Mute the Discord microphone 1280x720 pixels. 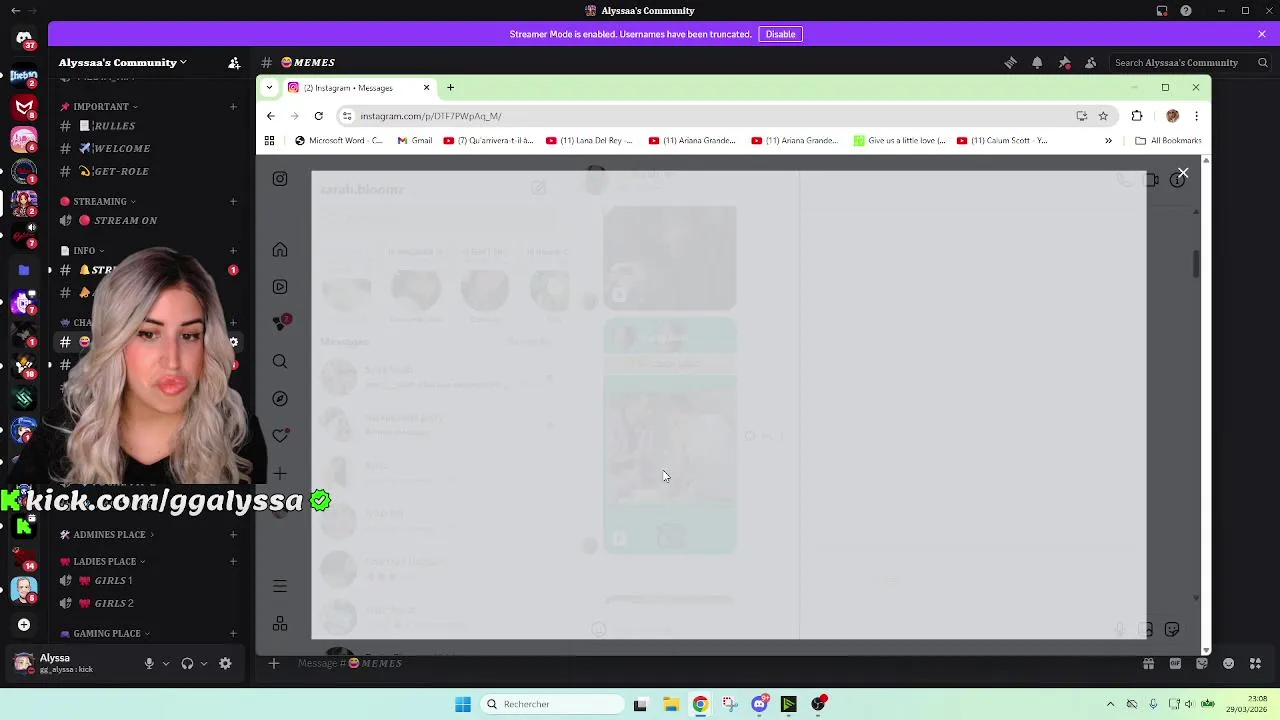click(x=149, y=663)
